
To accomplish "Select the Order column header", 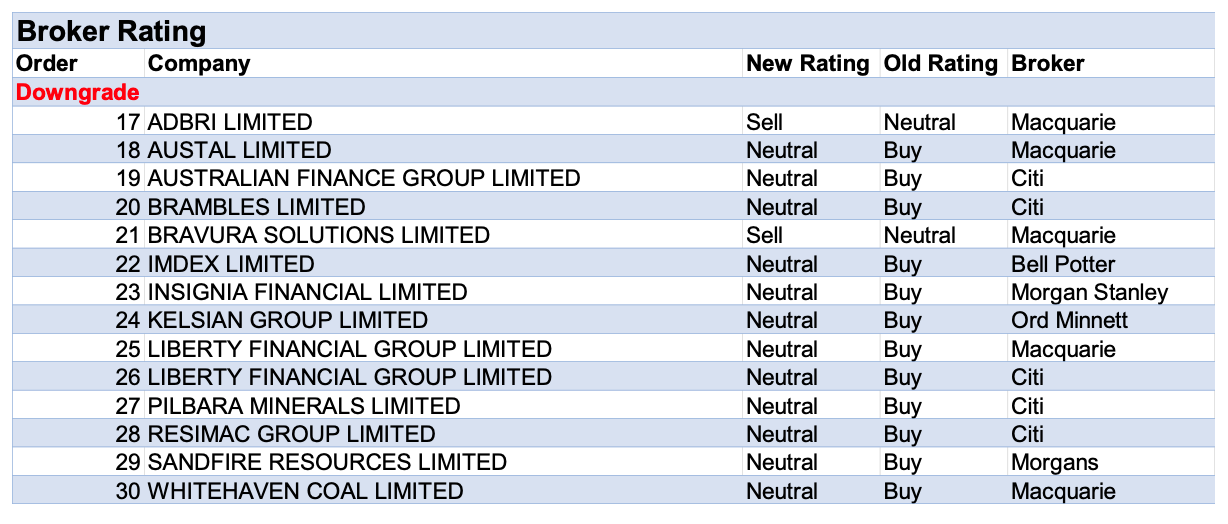I will tap(47, 64).
